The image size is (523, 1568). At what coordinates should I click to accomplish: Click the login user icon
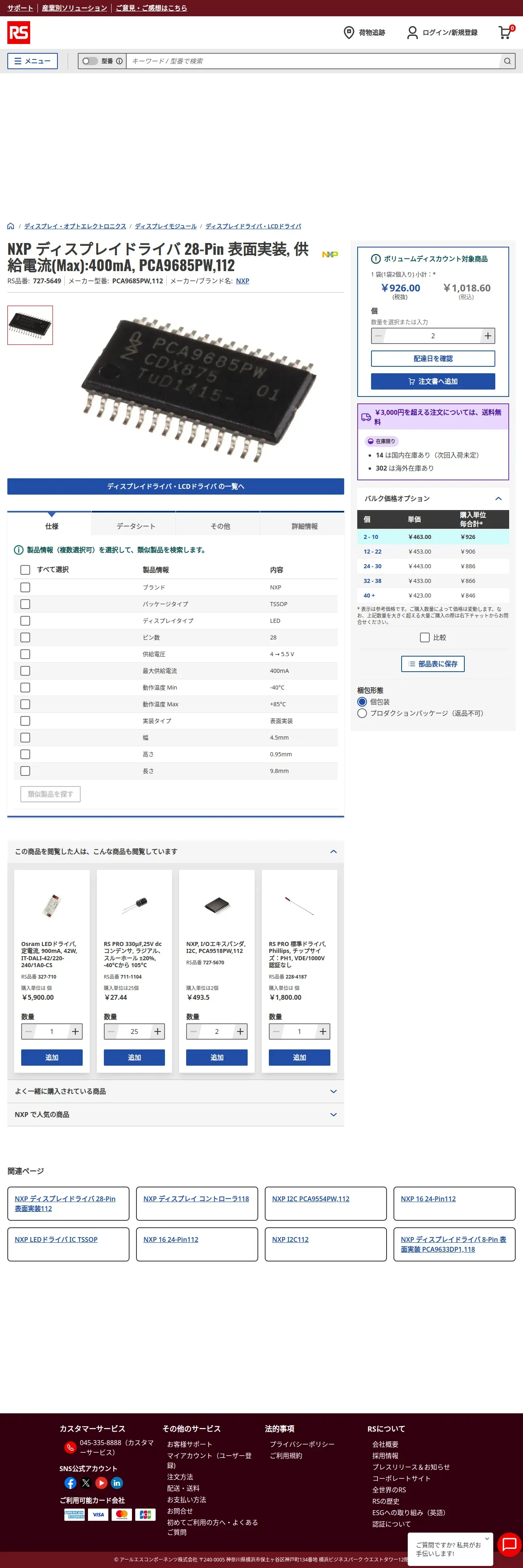412,32
